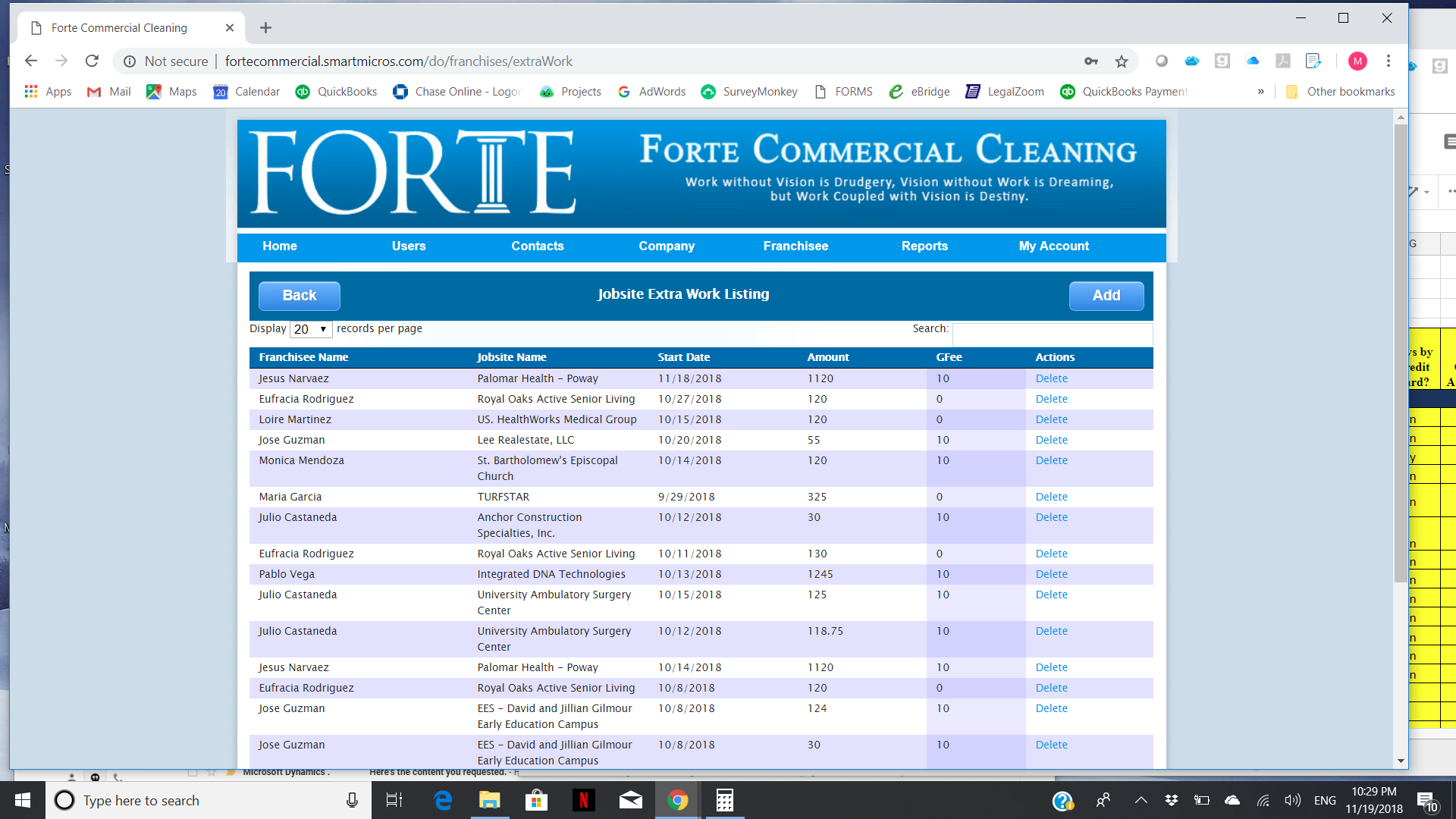The height and width of the screenshot is (819, 1456).
Task: Show more bookmarks chevron
Action: point(1261,92)
